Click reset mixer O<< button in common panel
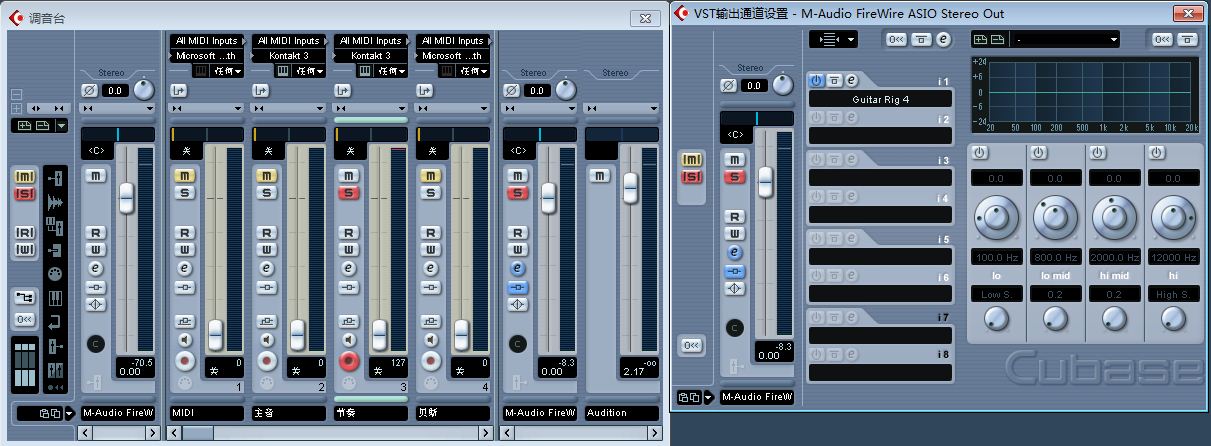This screenshot has width=1211, height=446. point(26,319)
